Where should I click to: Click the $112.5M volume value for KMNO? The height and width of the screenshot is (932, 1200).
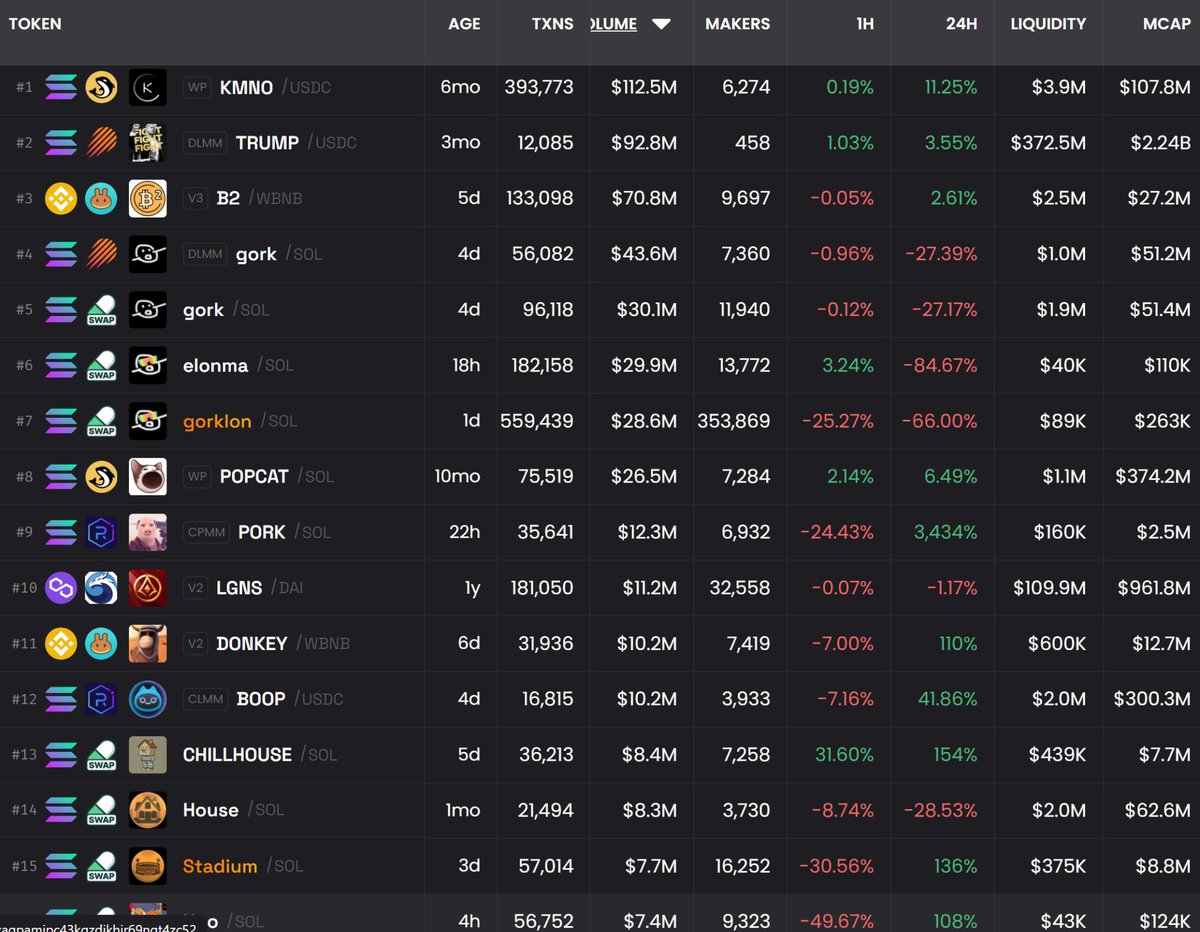point(644,88)
